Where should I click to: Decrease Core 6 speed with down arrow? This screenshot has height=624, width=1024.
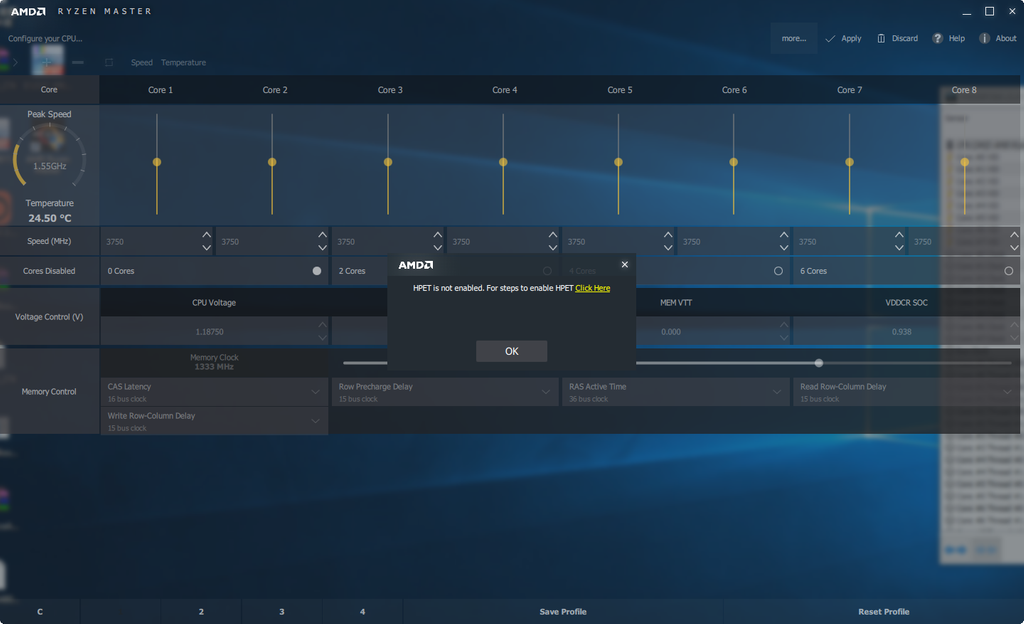[x=784, y=248]
